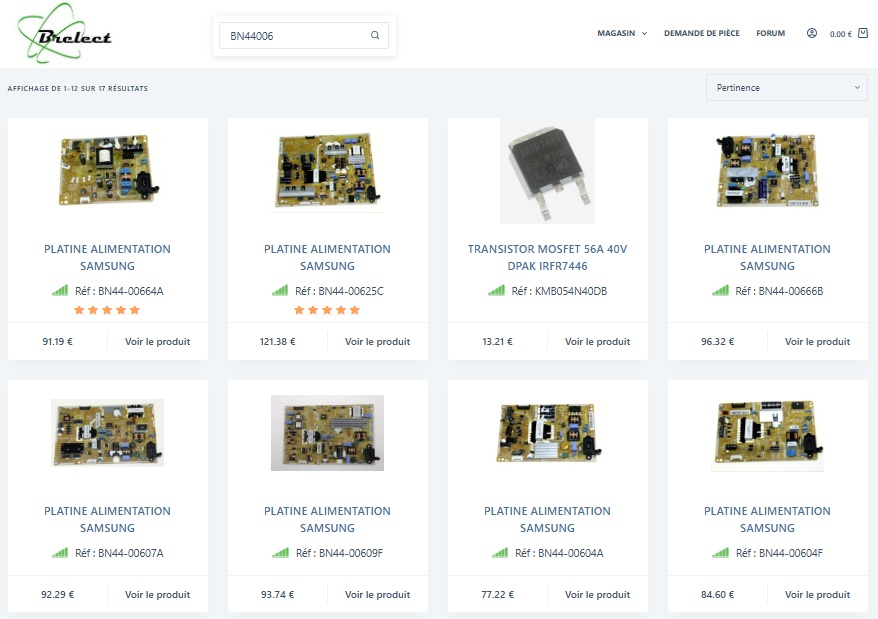Click stock level icon for BN44-00664A
The height and width of the screenshot is (619, 878).
tap(60, 290)
